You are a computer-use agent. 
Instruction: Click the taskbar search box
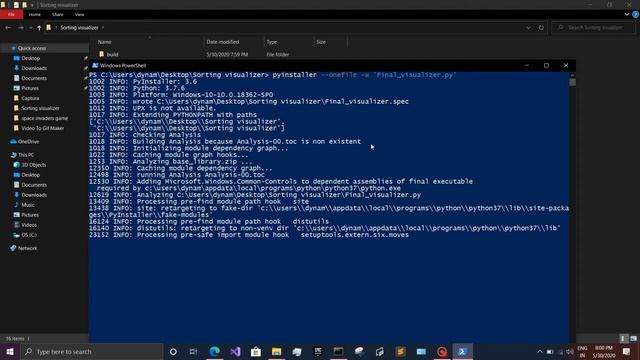pyautogui.click(x=91, y=351)
